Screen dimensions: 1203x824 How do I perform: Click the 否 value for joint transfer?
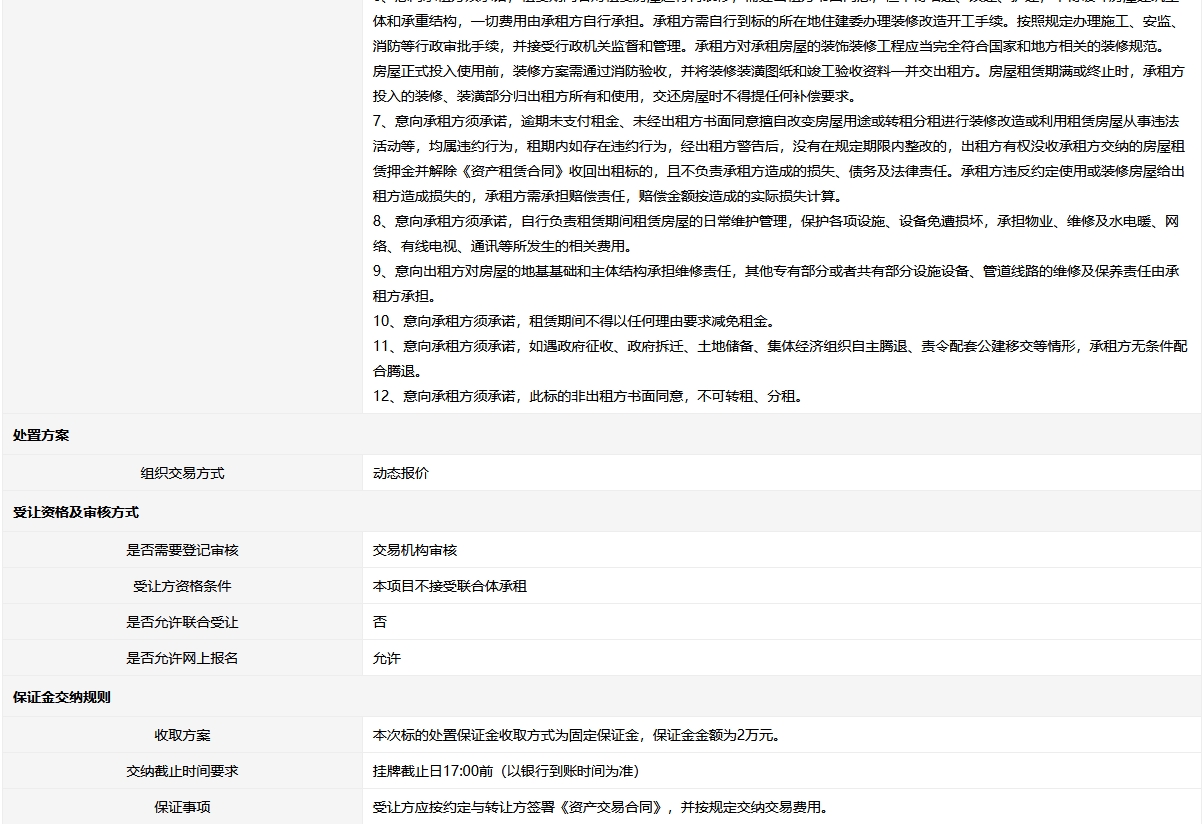(380, 622)
